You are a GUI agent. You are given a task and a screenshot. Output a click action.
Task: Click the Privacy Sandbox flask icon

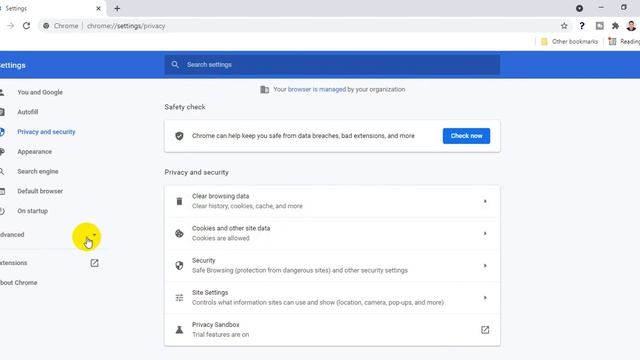(179, 330)
